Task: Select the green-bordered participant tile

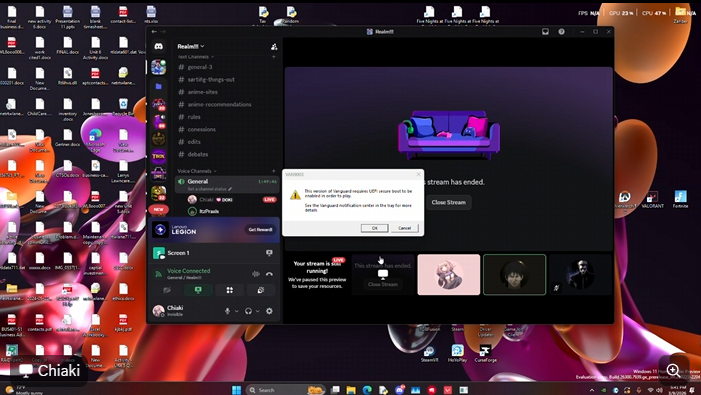Action: coord(515,275)
